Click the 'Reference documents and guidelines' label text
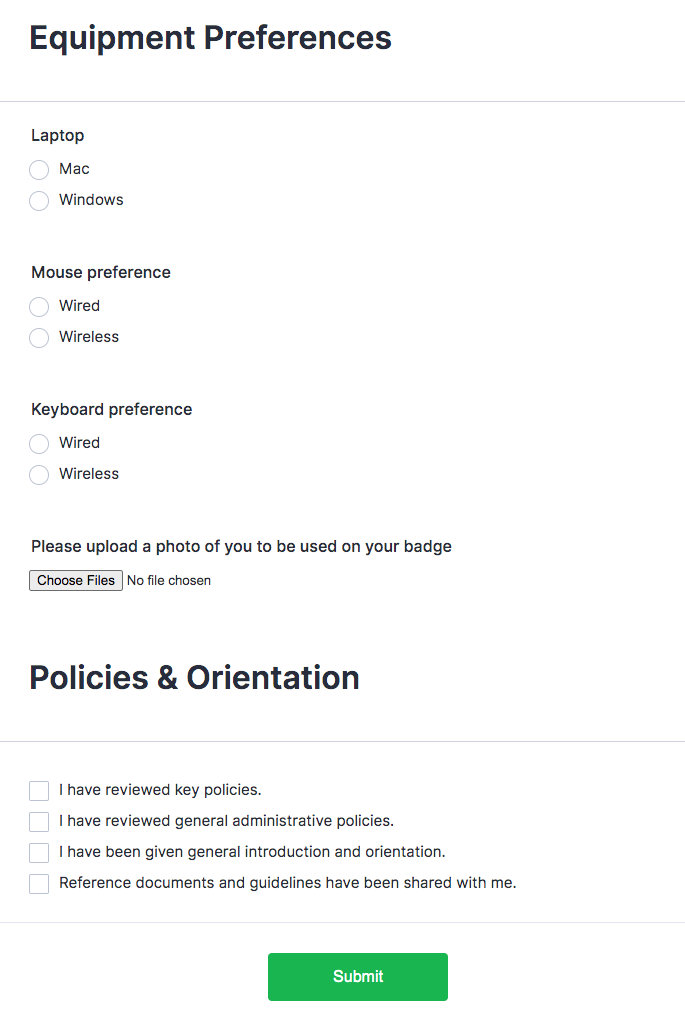The width and height of the screenshot is (685, 1031). (x=287, y=883)
